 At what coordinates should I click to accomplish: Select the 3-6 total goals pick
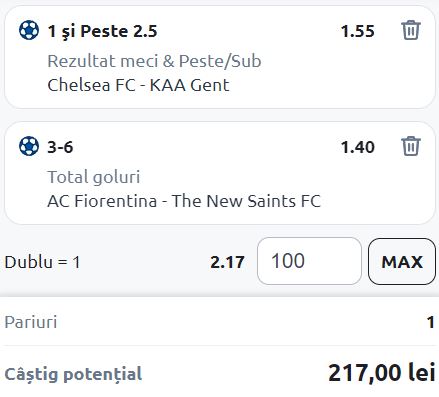click(60, 147)
